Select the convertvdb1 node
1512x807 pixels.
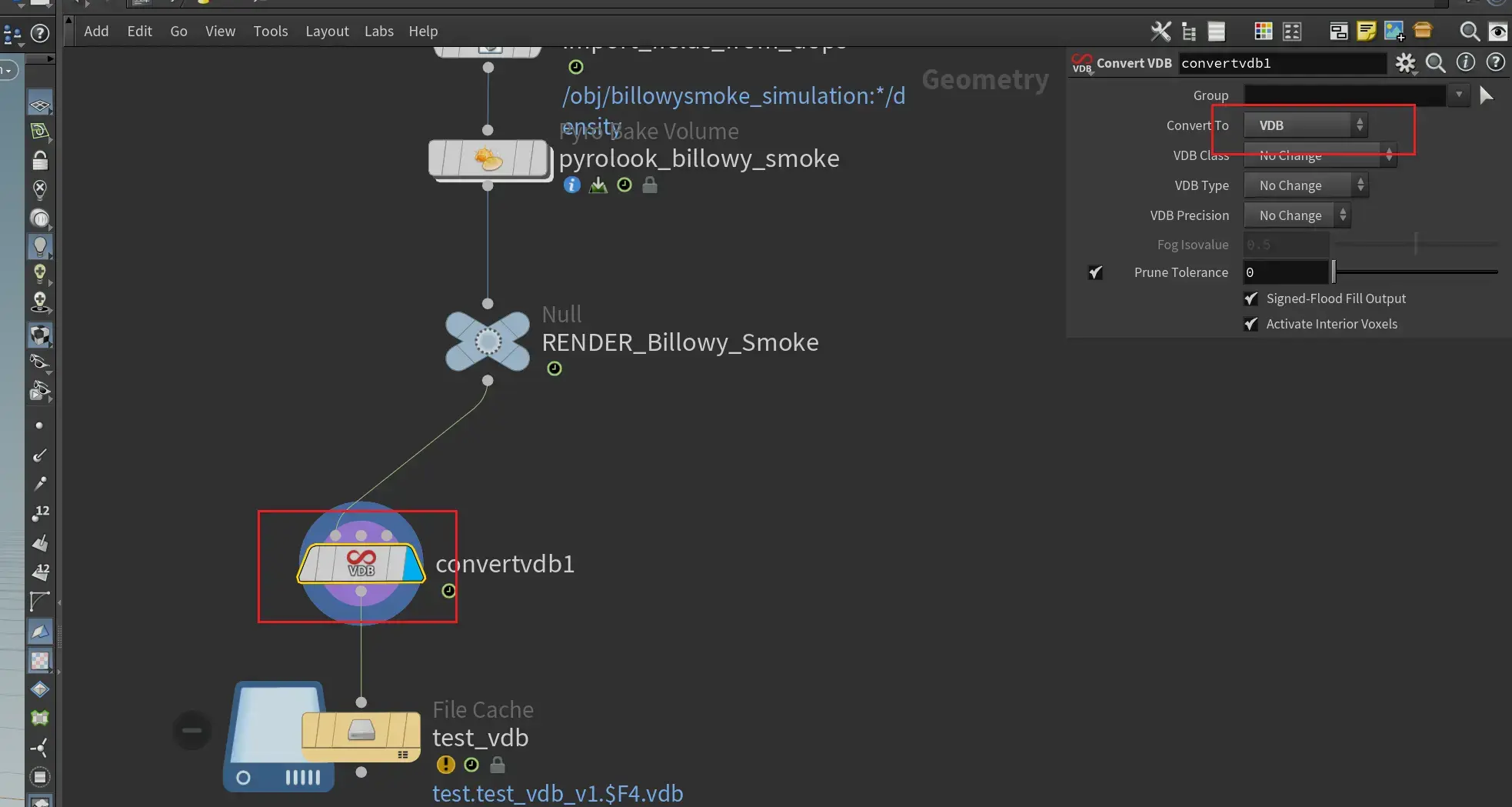pyautogui.click(x=361, y=564)
